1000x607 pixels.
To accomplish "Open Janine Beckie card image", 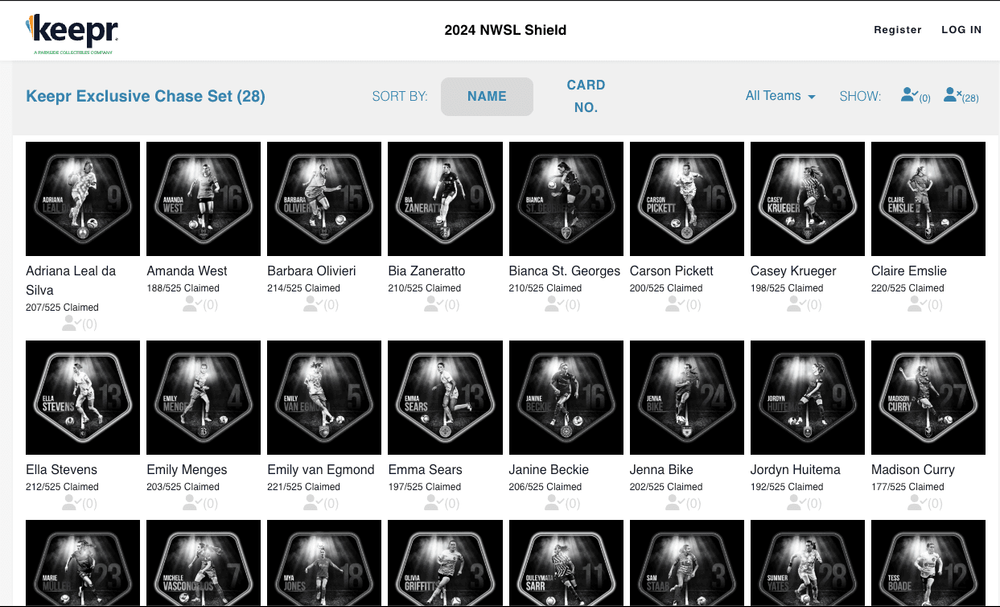I will click(566, 397).
